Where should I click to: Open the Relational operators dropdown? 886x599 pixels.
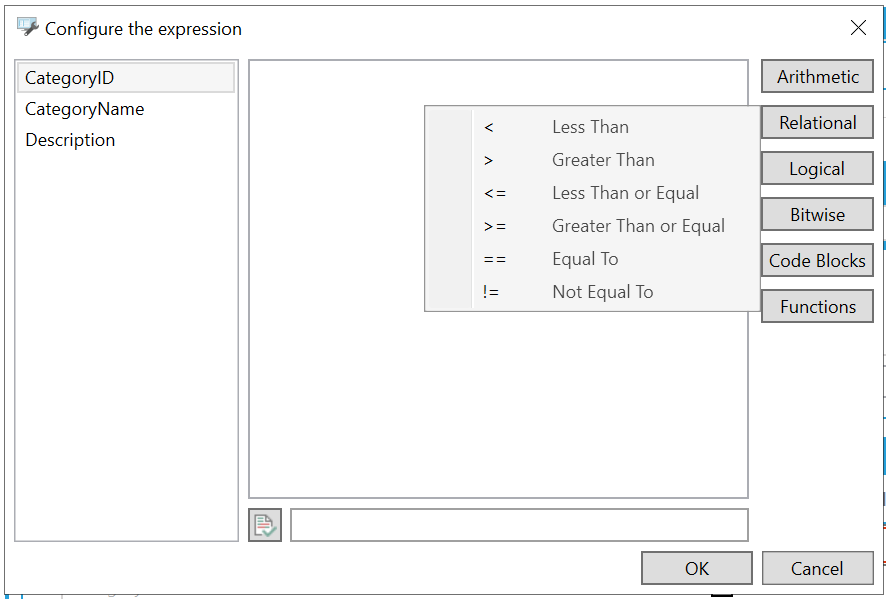click(817, 123)
